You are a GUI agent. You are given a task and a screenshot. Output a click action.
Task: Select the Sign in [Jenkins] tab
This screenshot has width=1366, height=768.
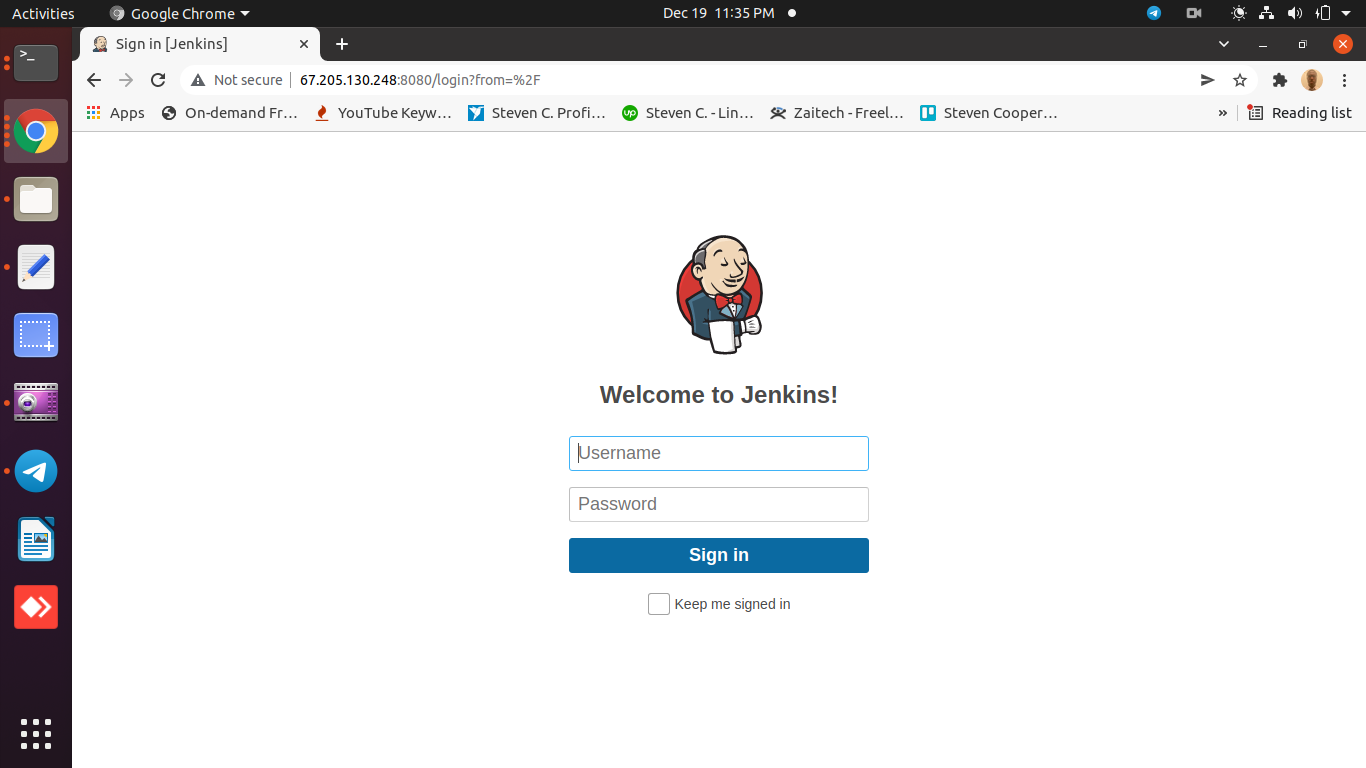(x=200, y=44)
